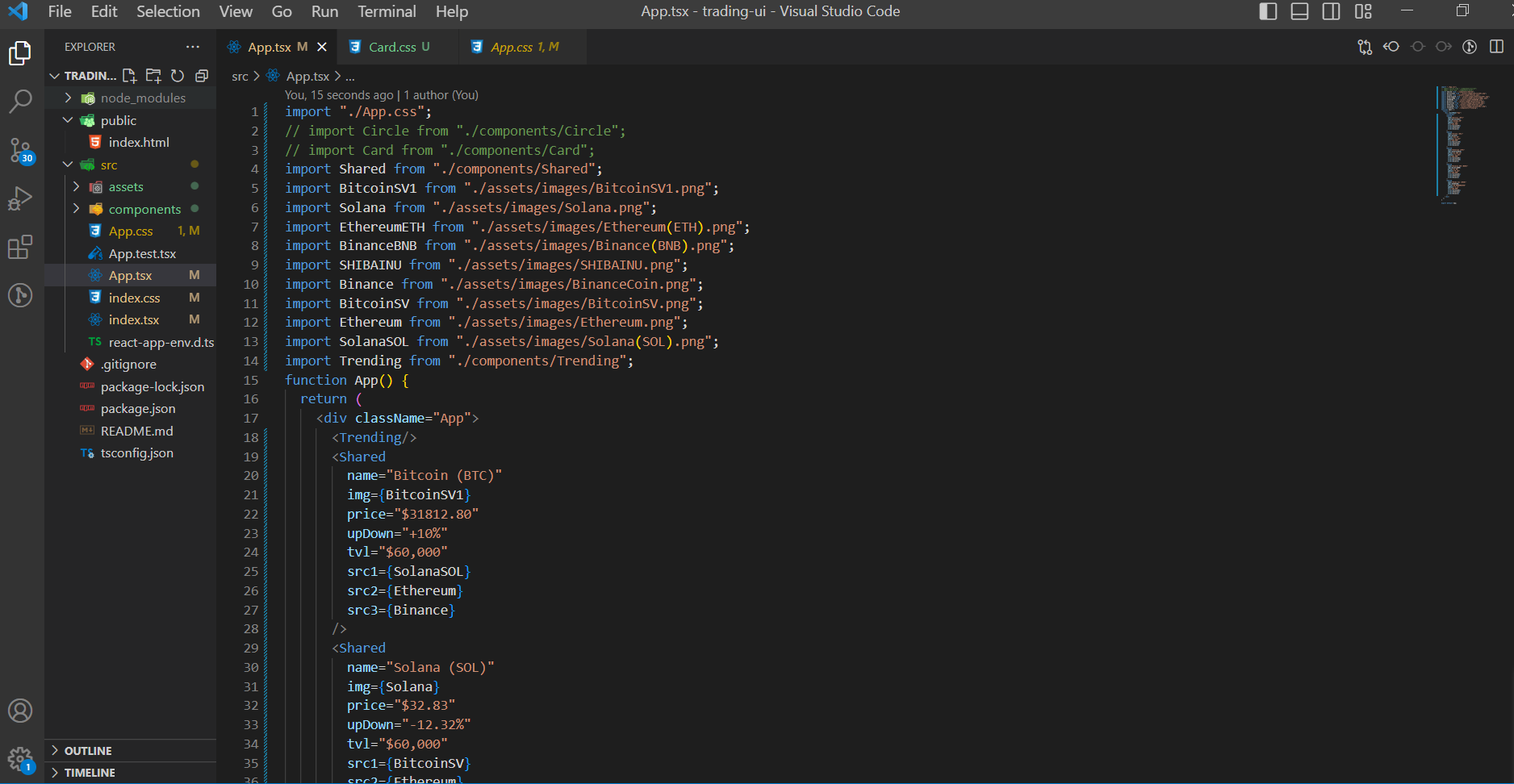
Task: Click the Collapse Folders icon in Explorer
Action: tap(202, 76)
